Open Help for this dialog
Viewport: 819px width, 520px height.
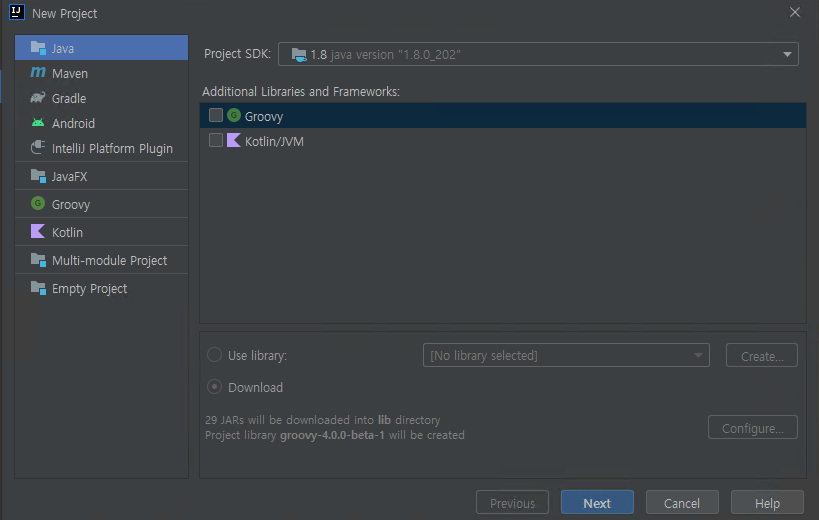[767, 503]
